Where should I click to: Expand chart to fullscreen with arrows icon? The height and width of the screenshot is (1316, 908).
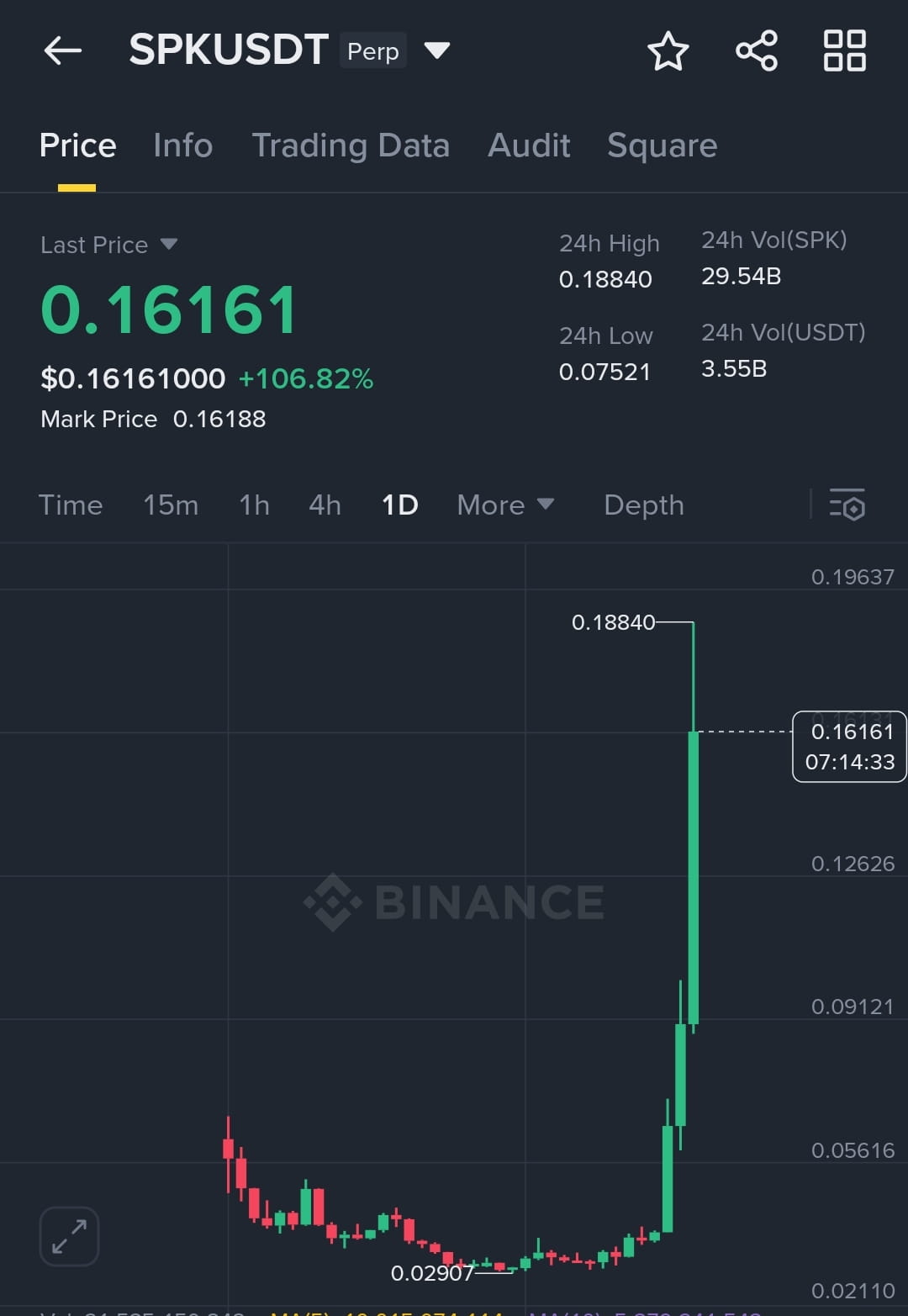(x=69, y=1236)
